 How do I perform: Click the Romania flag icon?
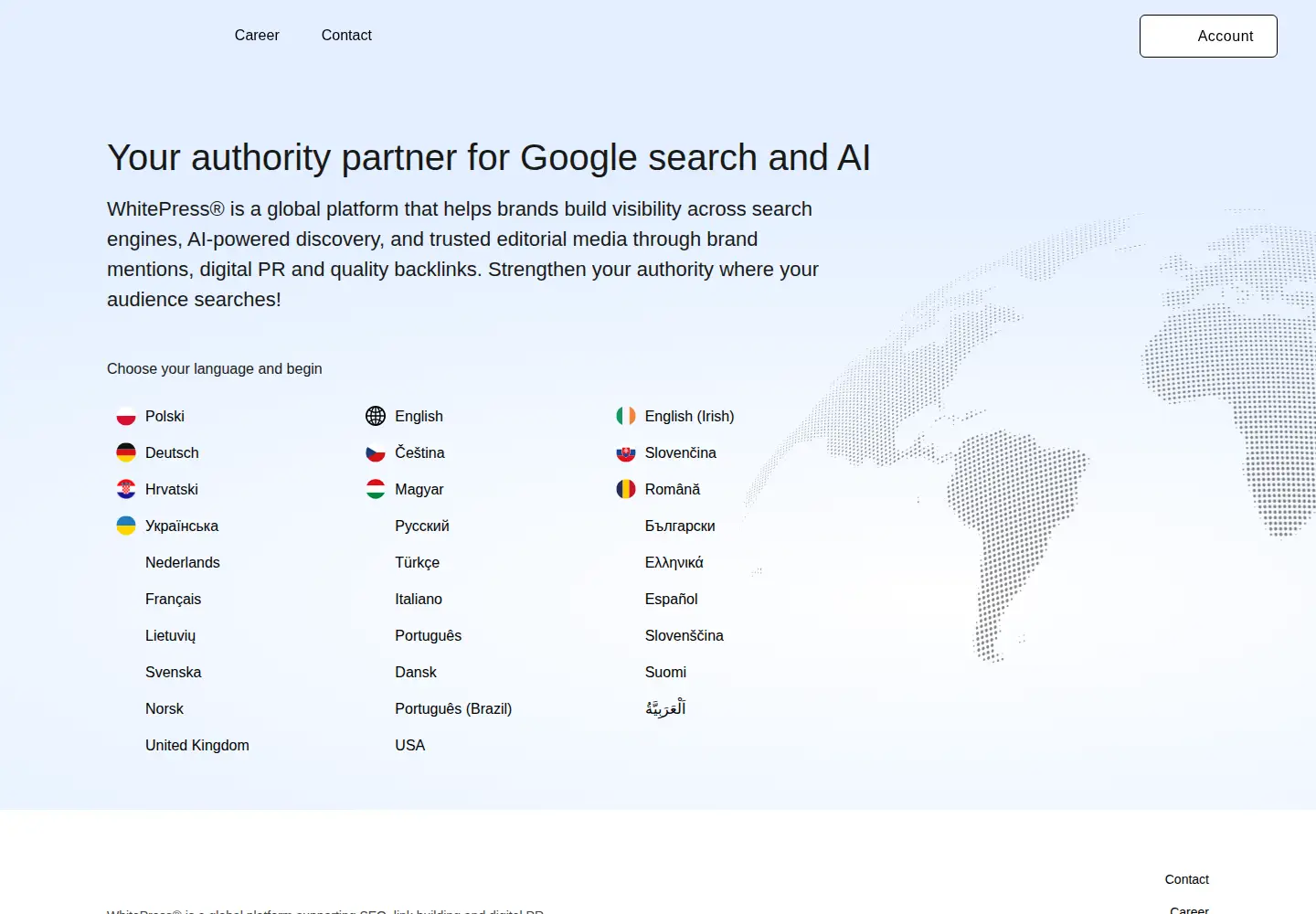click(x=626, y=489)
